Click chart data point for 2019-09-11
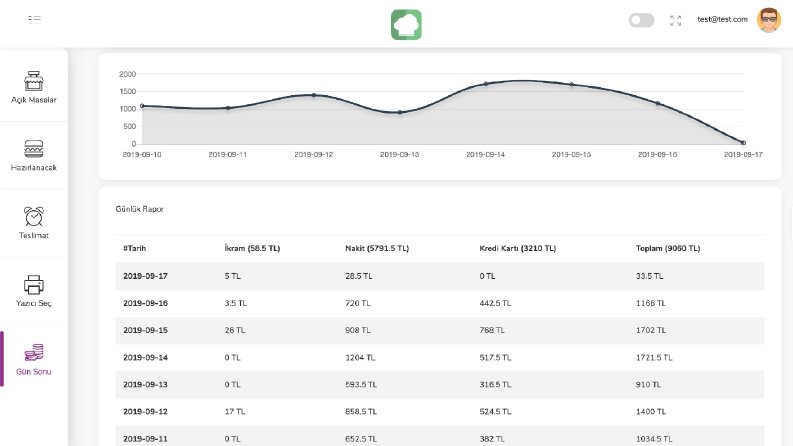This screenshot has width=793, height=446. [228, 108]
